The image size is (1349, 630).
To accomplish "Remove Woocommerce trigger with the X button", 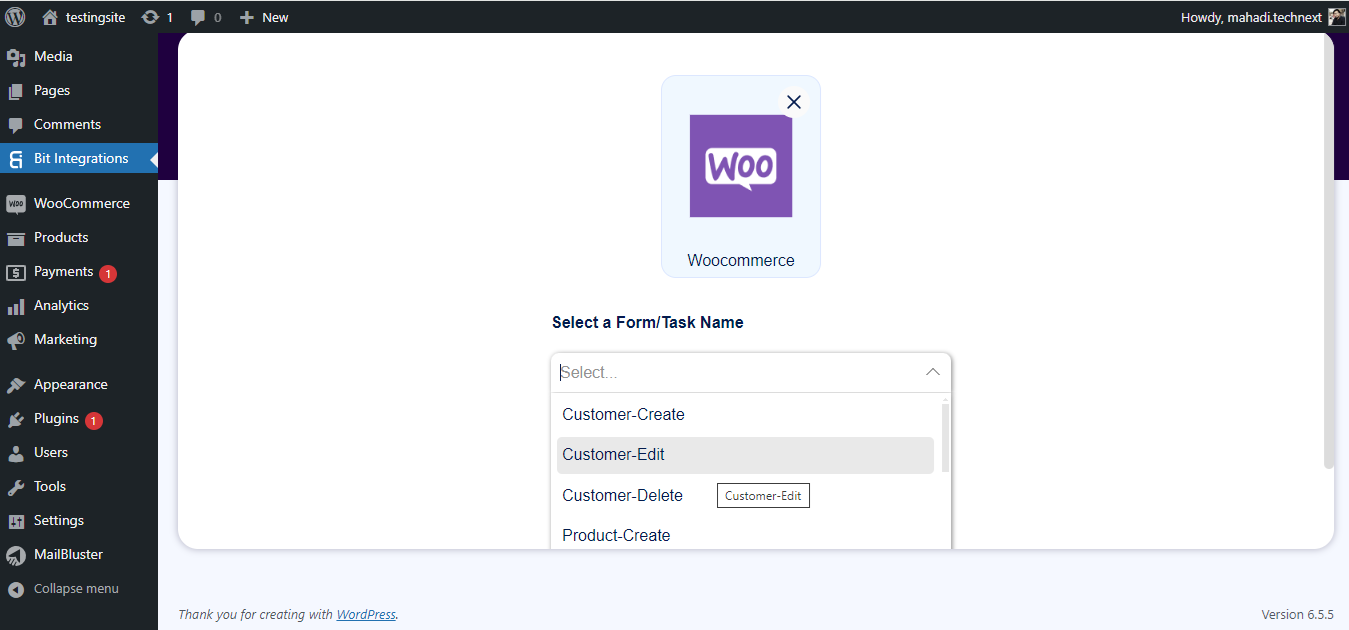I will 794,102.
